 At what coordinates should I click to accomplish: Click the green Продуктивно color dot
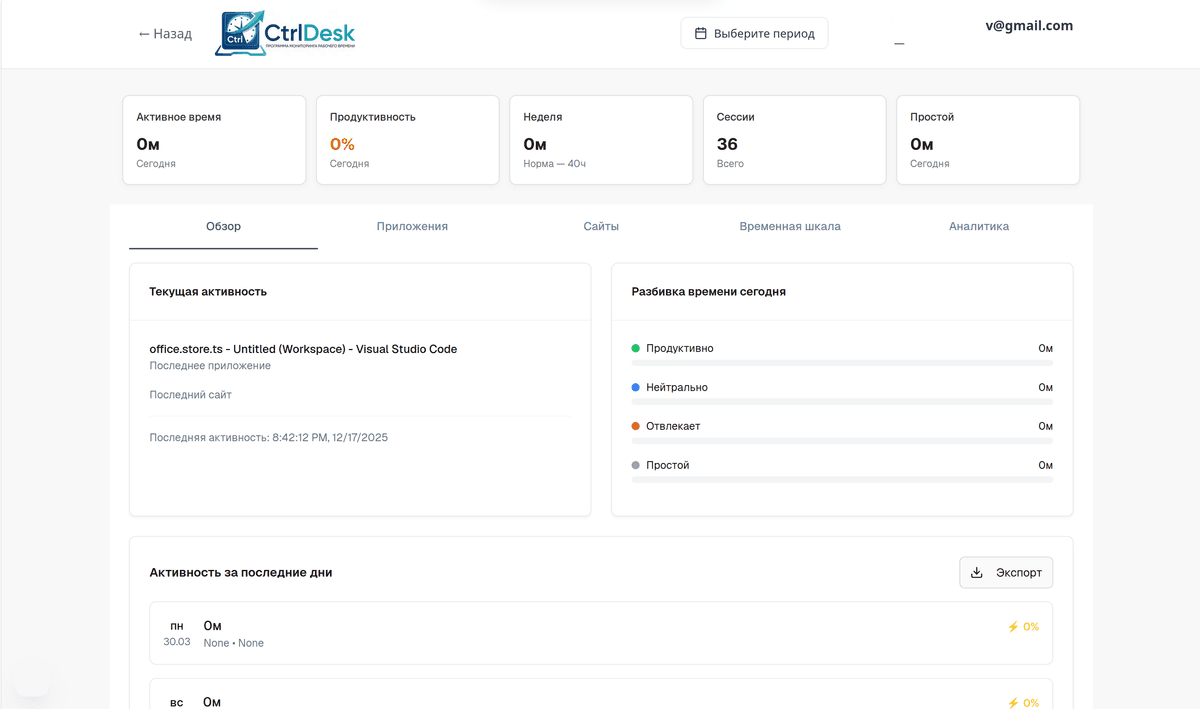pos(636,348)
